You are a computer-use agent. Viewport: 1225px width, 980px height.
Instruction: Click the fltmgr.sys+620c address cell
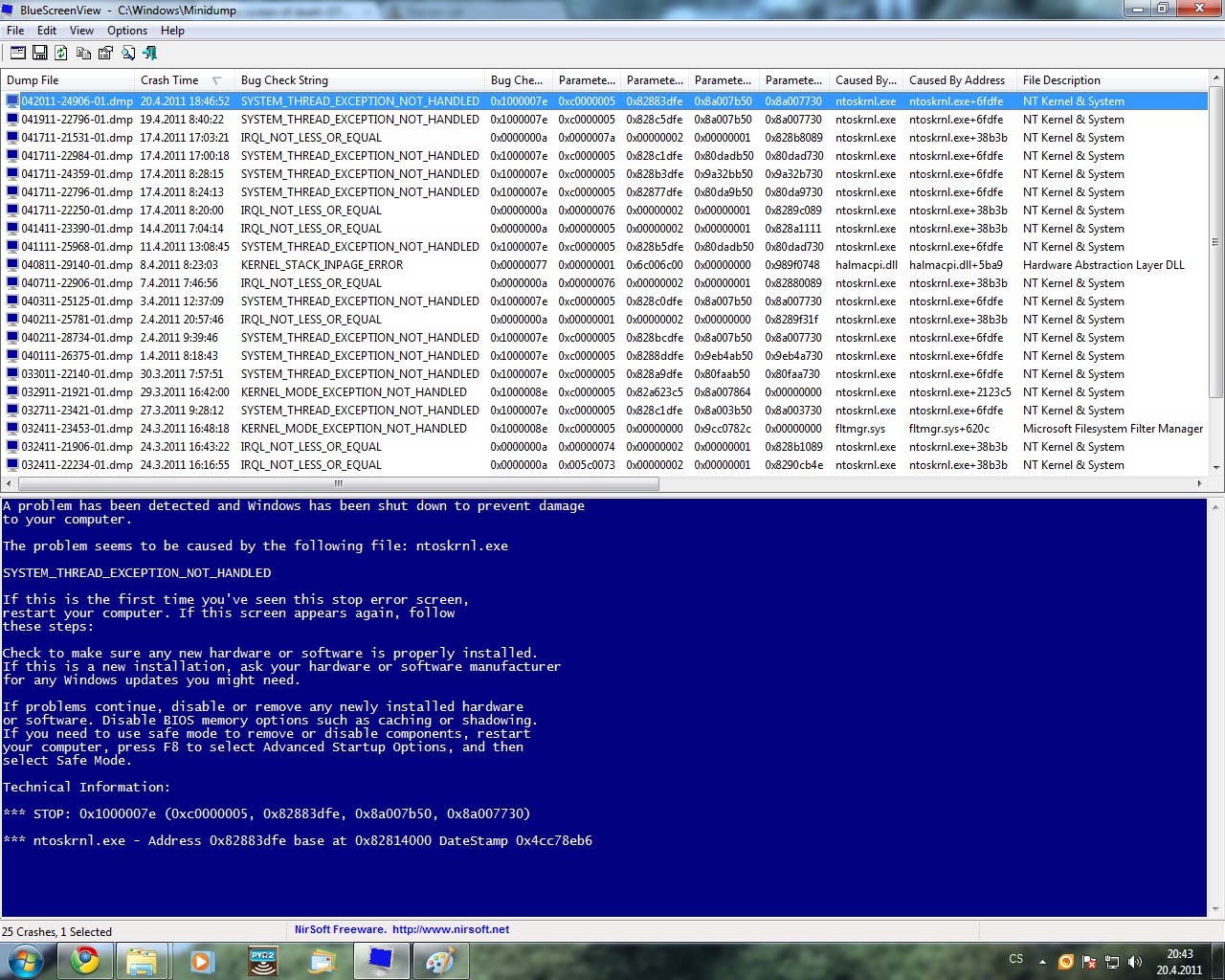click(x=949, y=429)
